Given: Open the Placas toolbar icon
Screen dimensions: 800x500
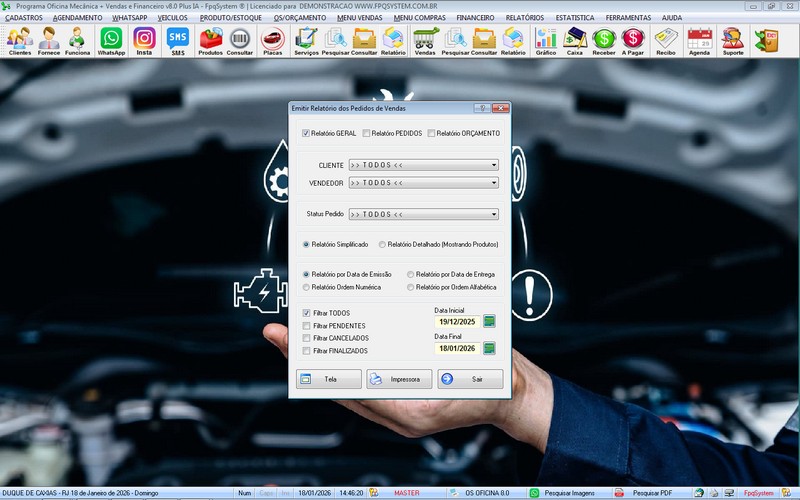Looking at the screenshot, I should [272, 40].
